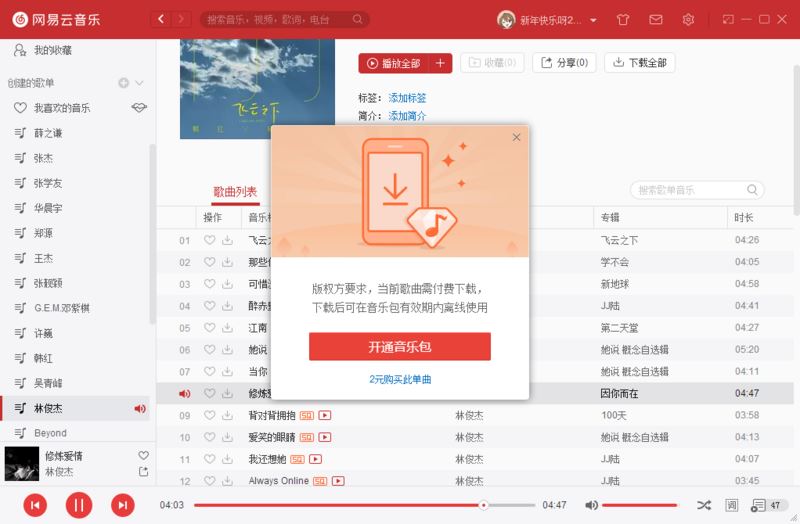
Task: Click SQ badge of 爱笑的眼睛
Action: [x=307, y=437]
